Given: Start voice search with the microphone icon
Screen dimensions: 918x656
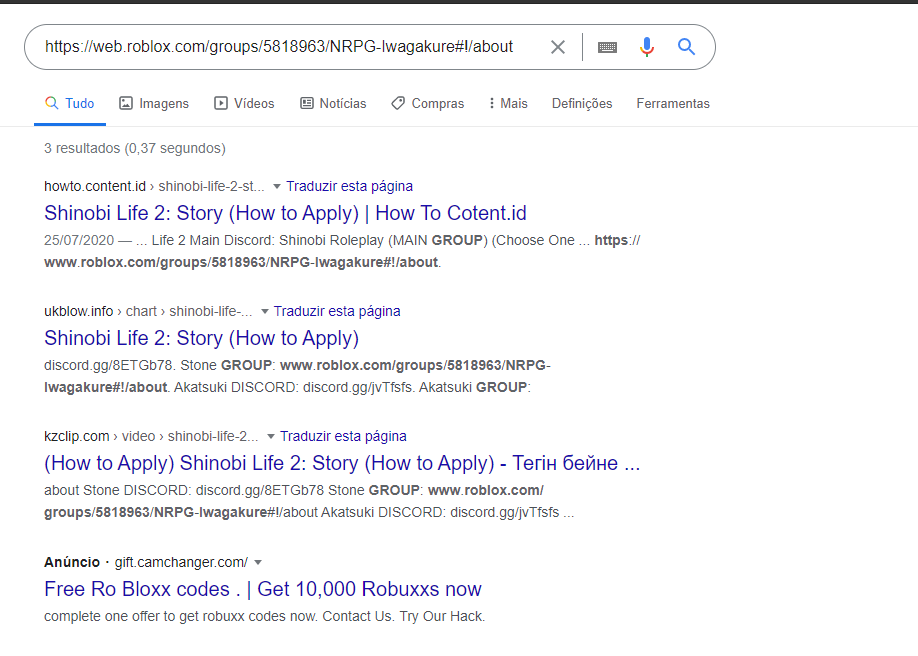Looking at the screenshot, I should click(x=647, y=47).
